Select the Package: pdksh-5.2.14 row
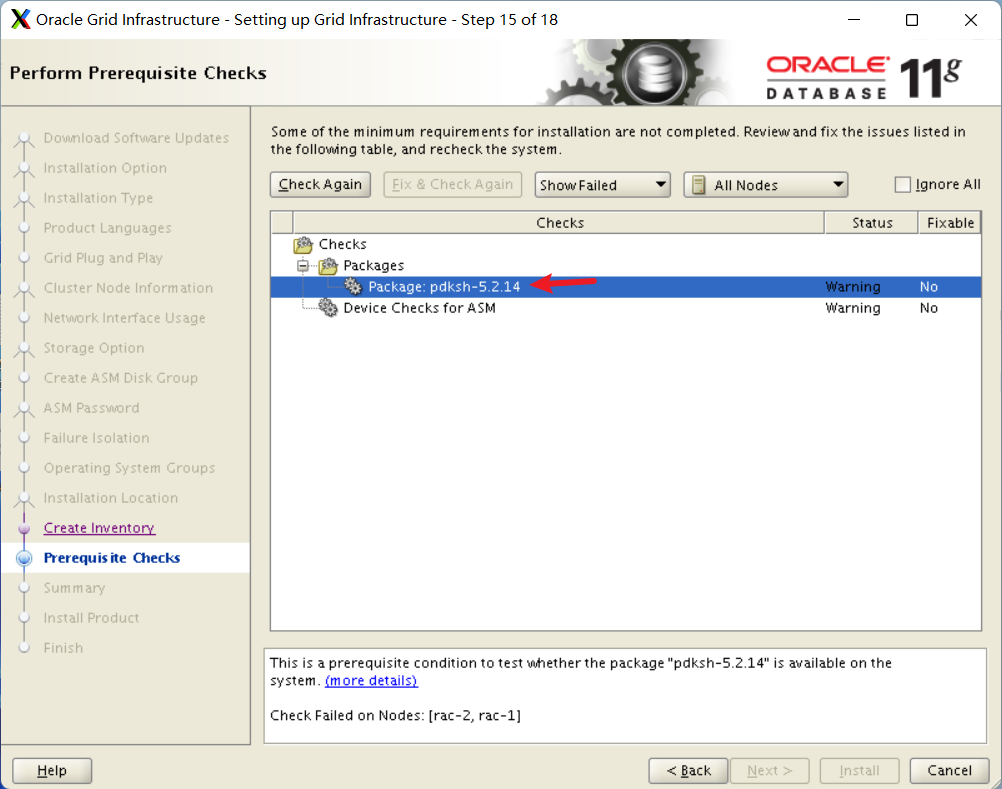 (626, 287)
